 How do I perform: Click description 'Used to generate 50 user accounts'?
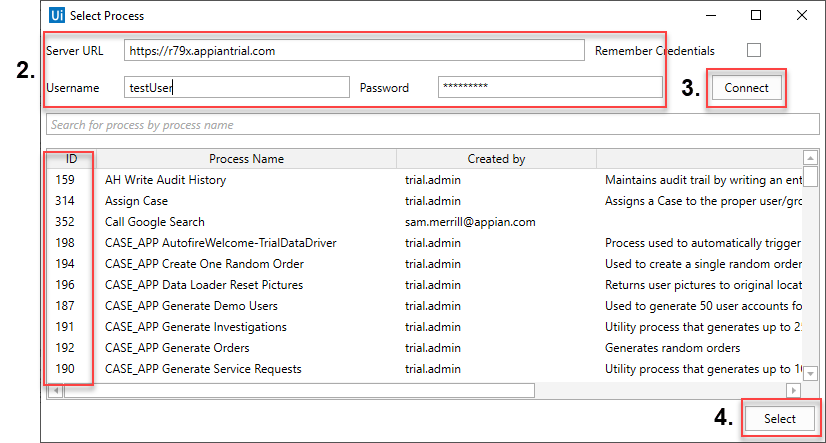[x=703, y=306]
